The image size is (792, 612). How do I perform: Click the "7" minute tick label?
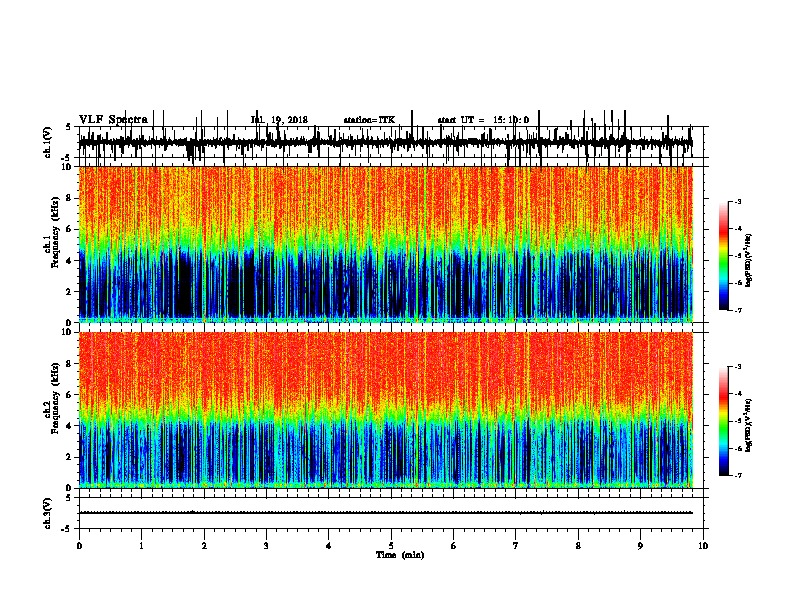tap(516, 546)
